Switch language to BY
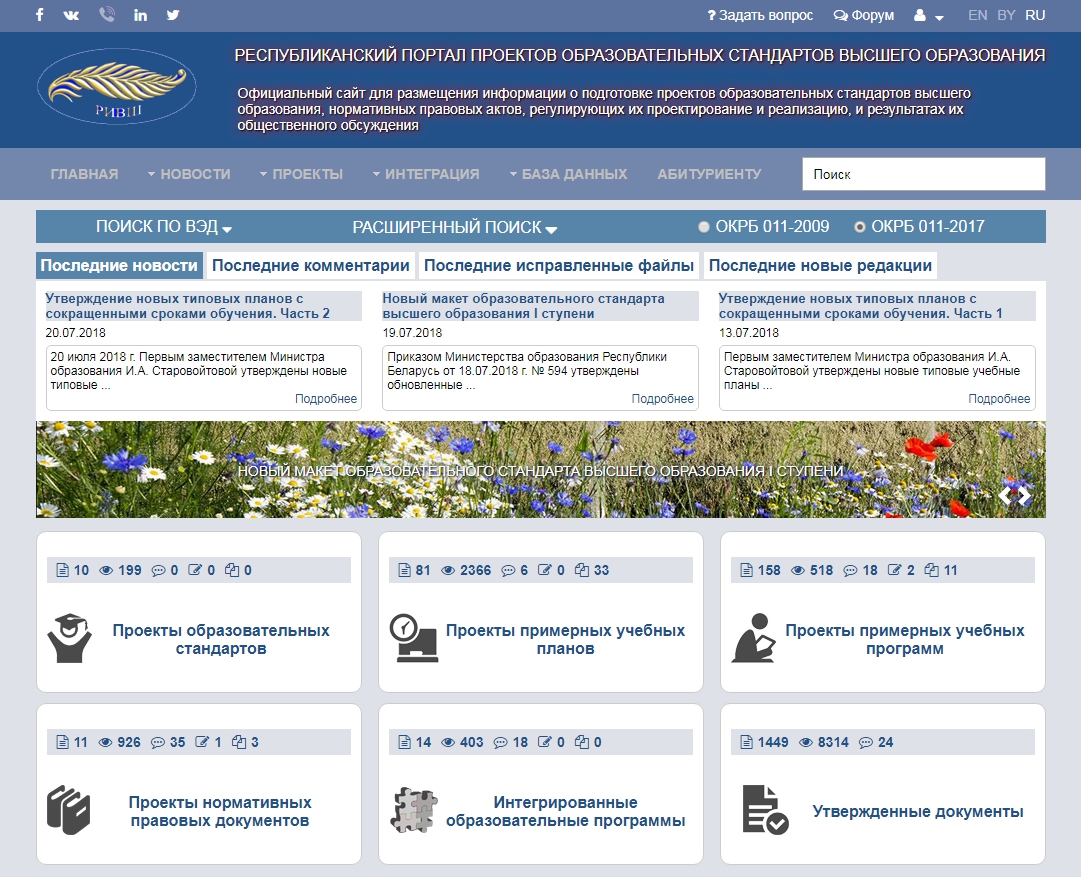Image resolution: width=1081 pixels, height=877 pixels. [1007, 15]
